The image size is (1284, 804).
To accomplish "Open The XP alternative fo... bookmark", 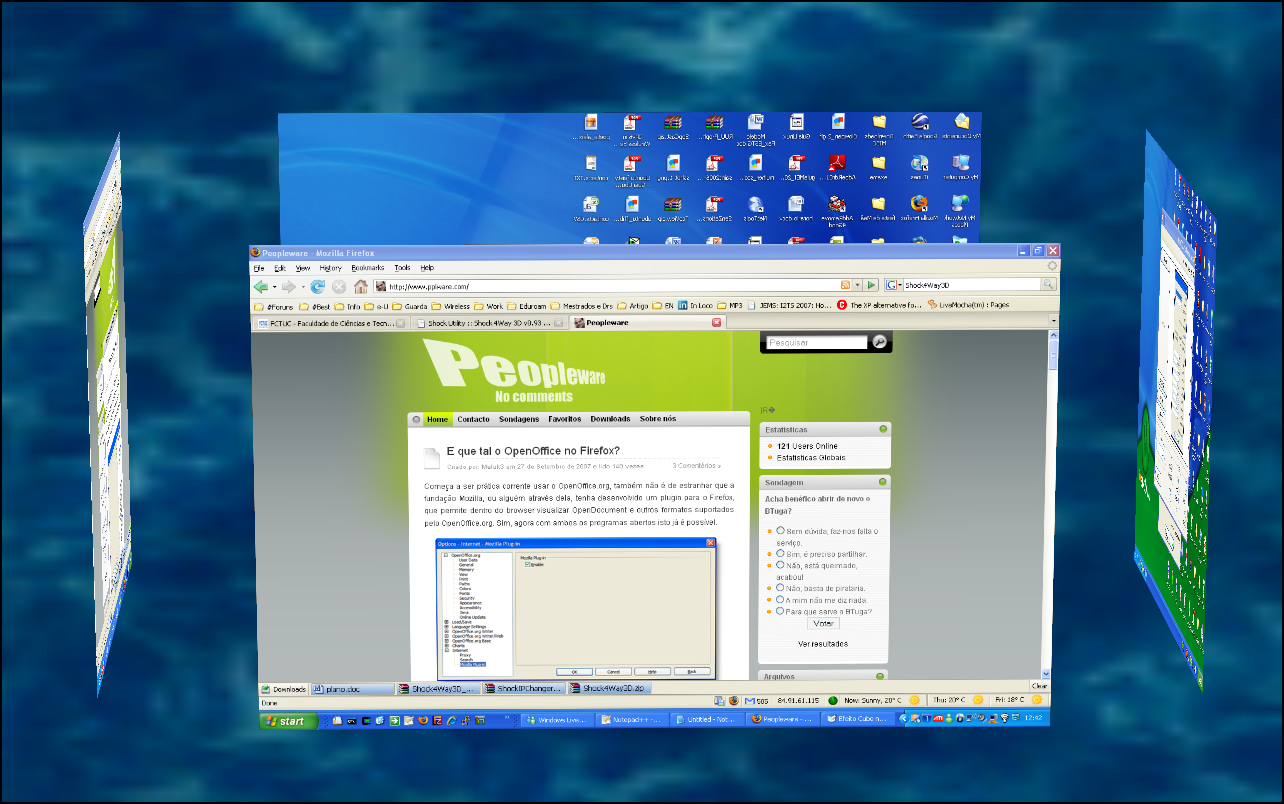I will (x=879, y=305).
